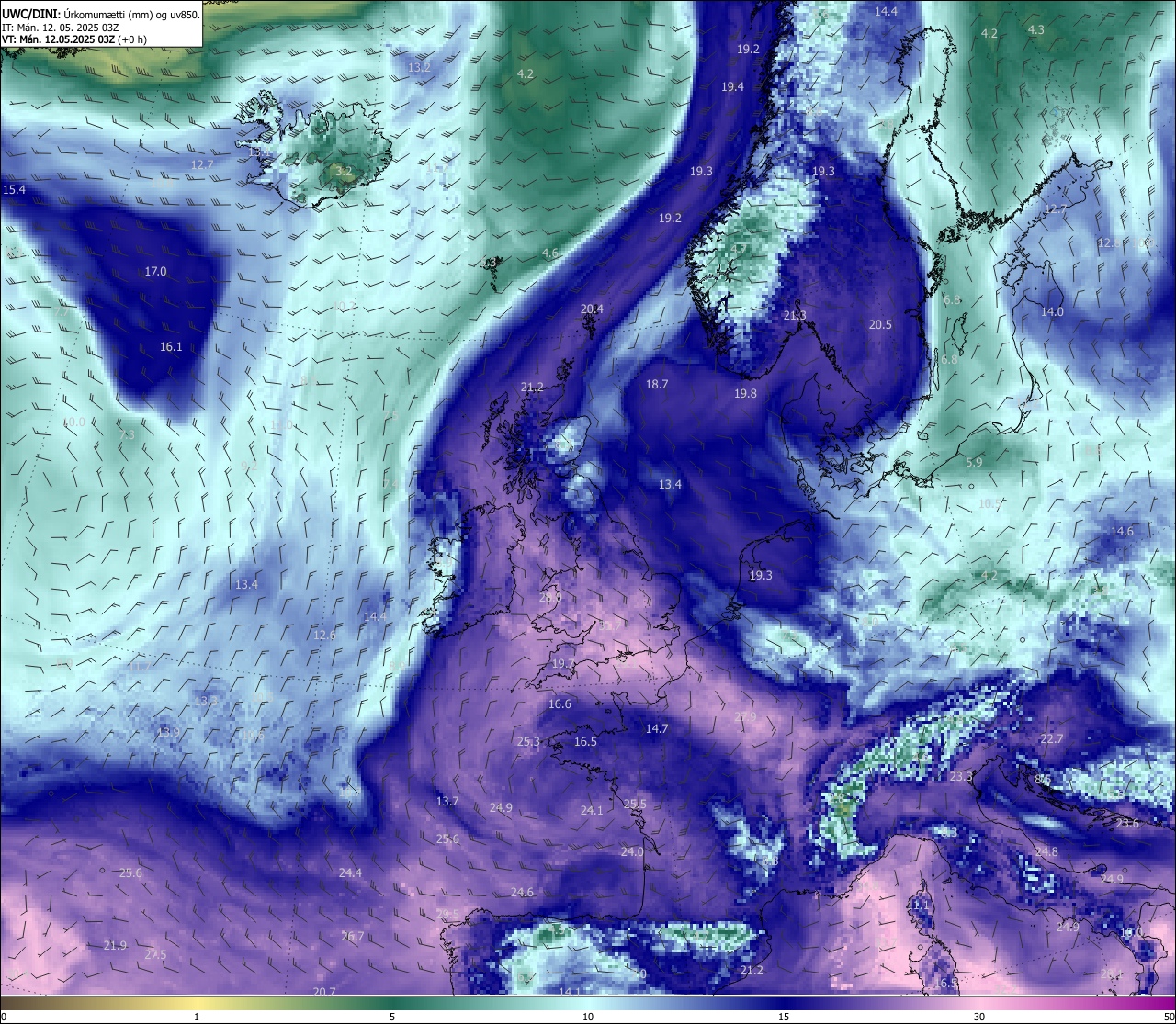The height and width of the screenshot is (1024, 1176).
Task: Click the 20.4 value north of Scotland
Action: pyautogui.click(x=592, y=309)
